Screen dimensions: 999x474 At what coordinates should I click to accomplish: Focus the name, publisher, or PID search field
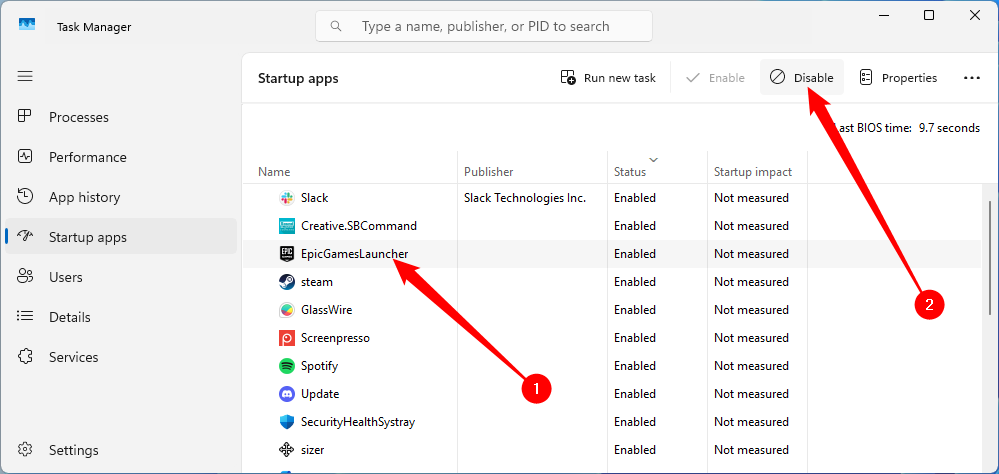484,26
